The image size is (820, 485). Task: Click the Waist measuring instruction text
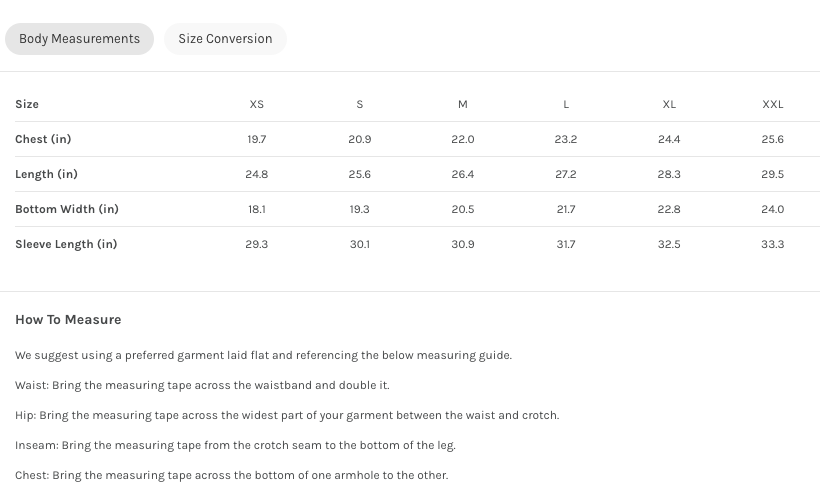202,385
